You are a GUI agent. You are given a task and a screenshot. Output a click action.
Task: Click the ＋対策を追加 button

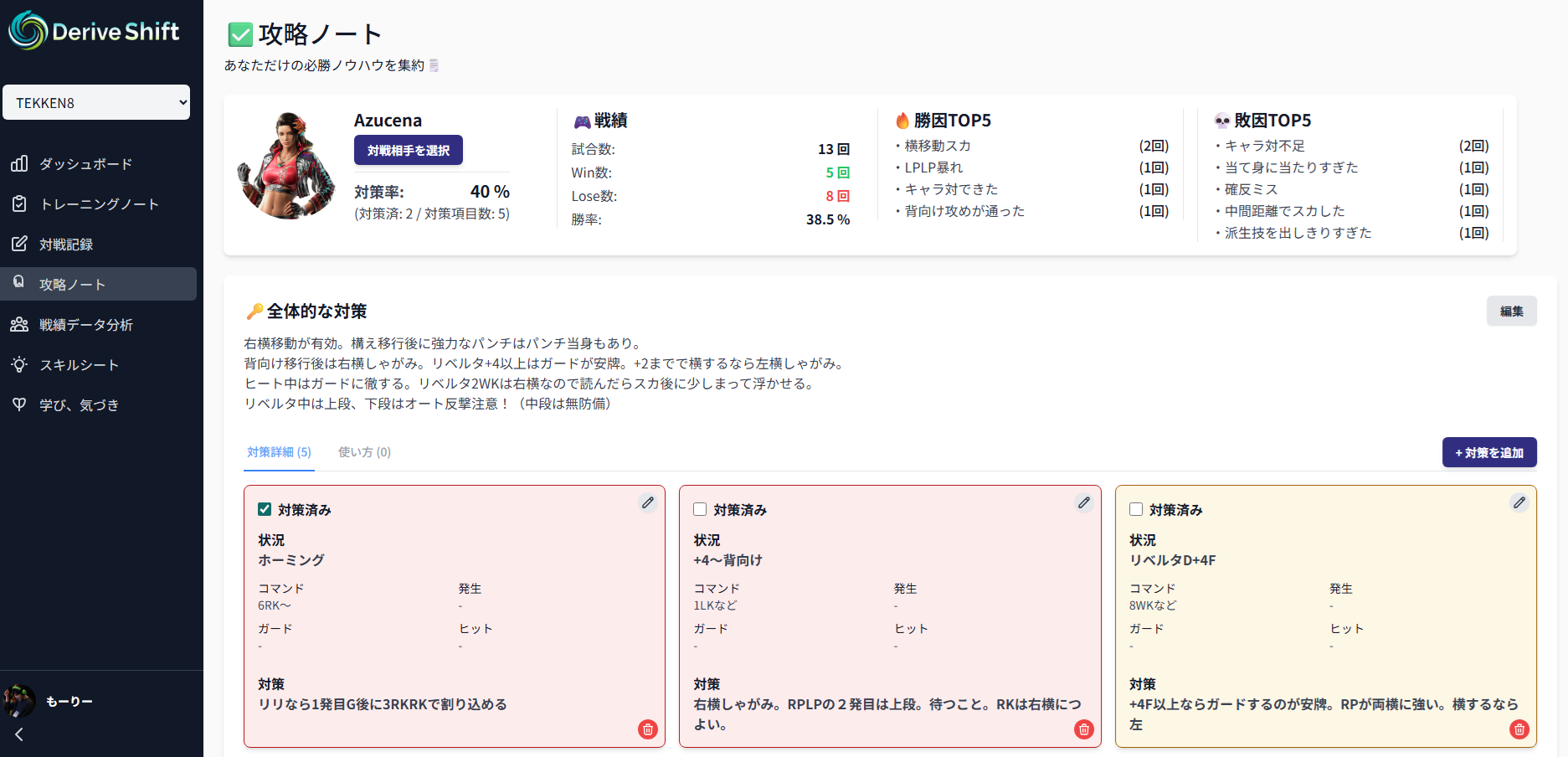[x=1488, y=452]
